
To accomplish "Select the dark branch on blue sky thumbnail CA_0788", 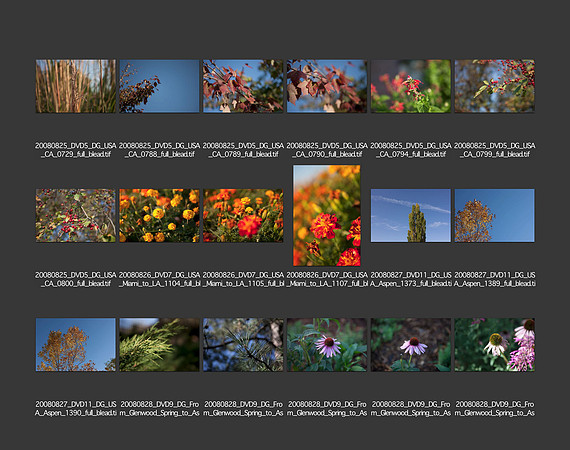I will coord(159,86).
